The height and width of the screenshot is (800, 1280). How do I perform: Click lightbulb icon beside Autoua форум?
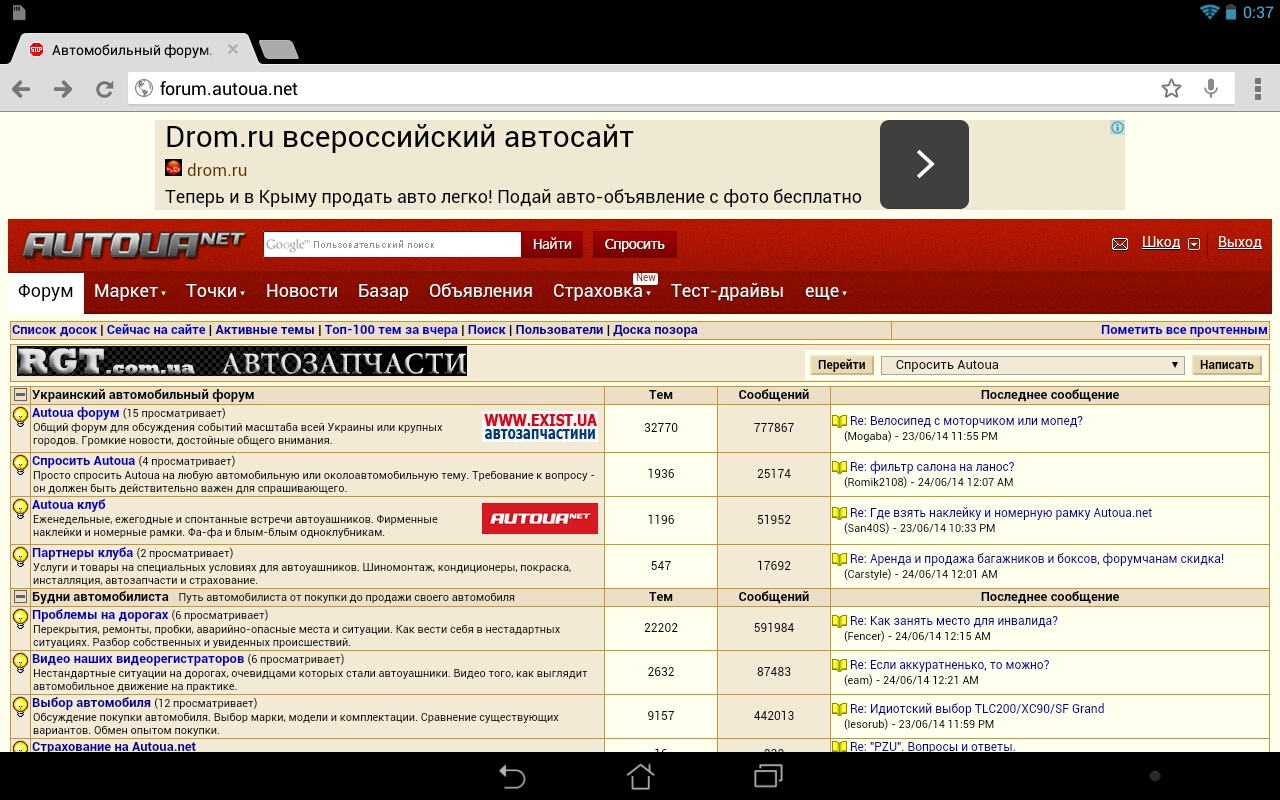(x=20, y=417)
